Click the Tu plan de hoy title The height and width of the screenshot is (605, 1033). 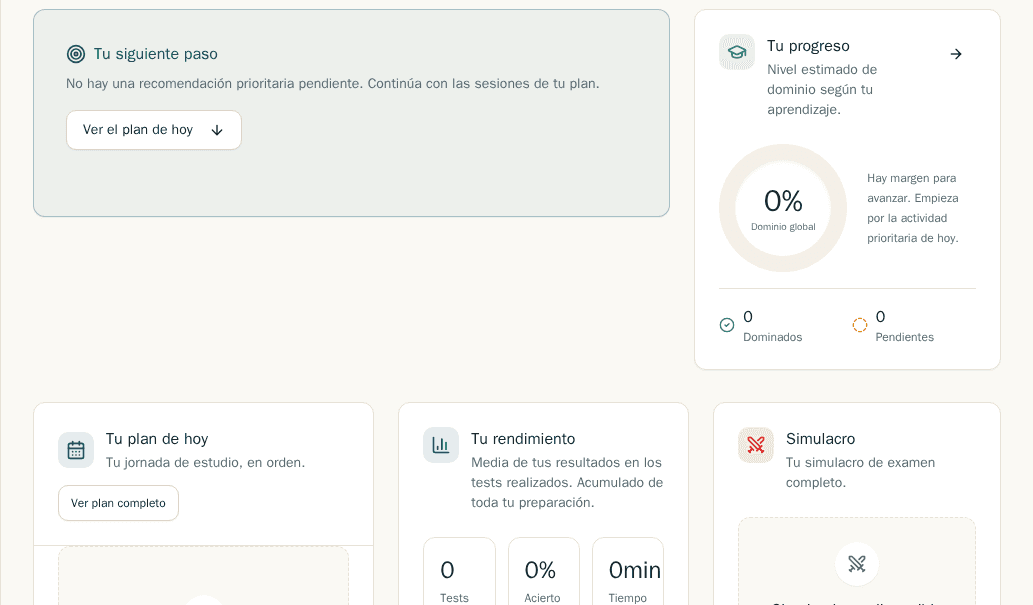(157, 439)
